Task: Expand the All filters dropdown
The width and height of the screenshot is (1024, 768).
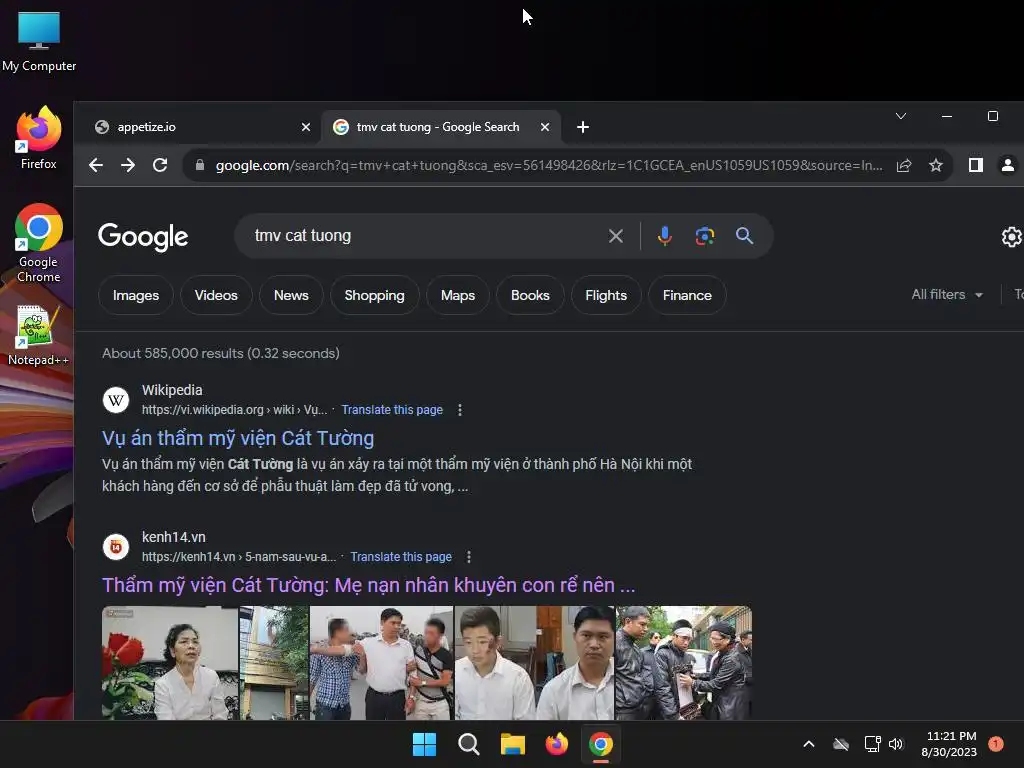Action: pos(947,295)
